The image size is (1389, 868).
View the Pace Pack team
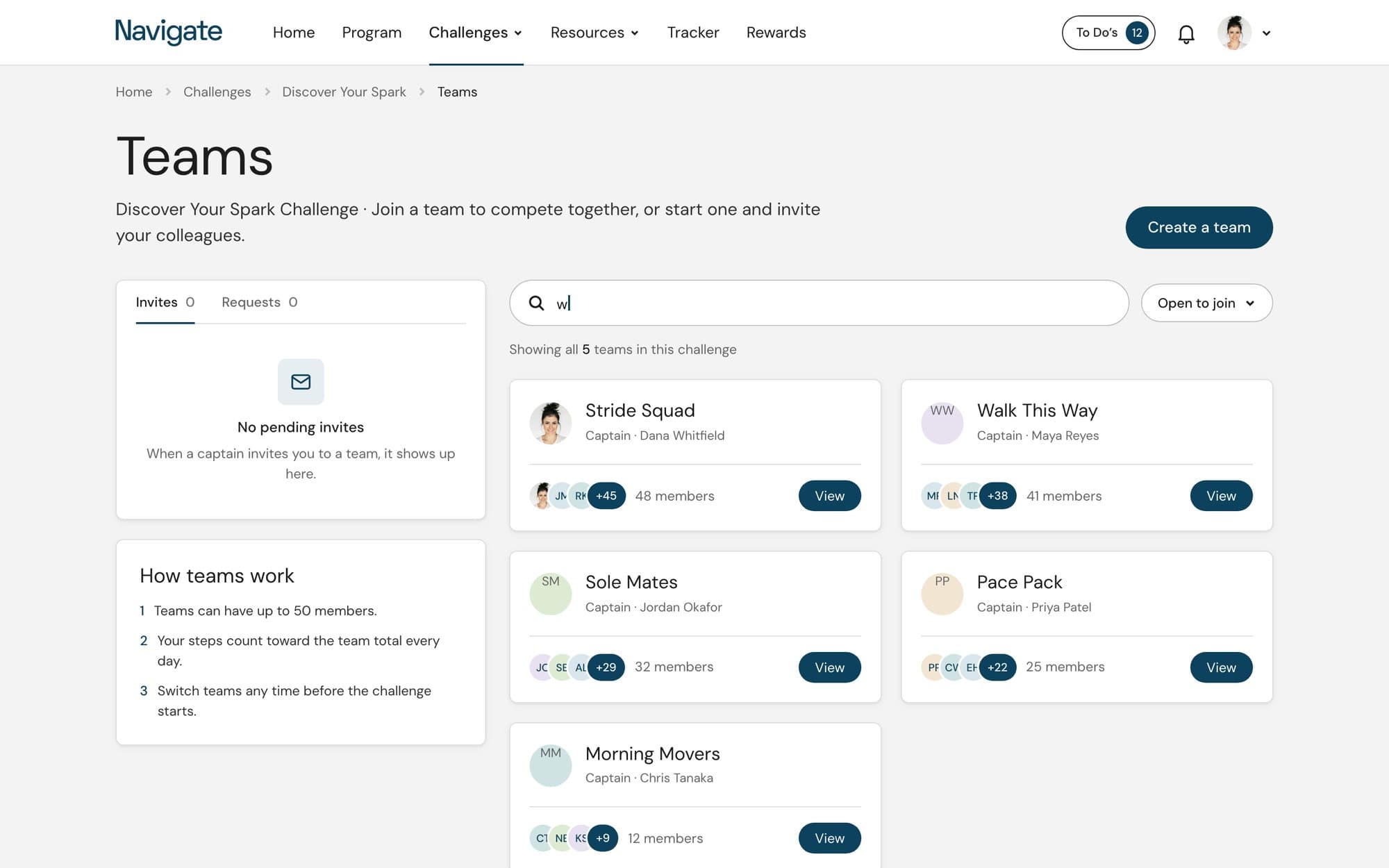pyautogui.click(x=1221, y=667)
